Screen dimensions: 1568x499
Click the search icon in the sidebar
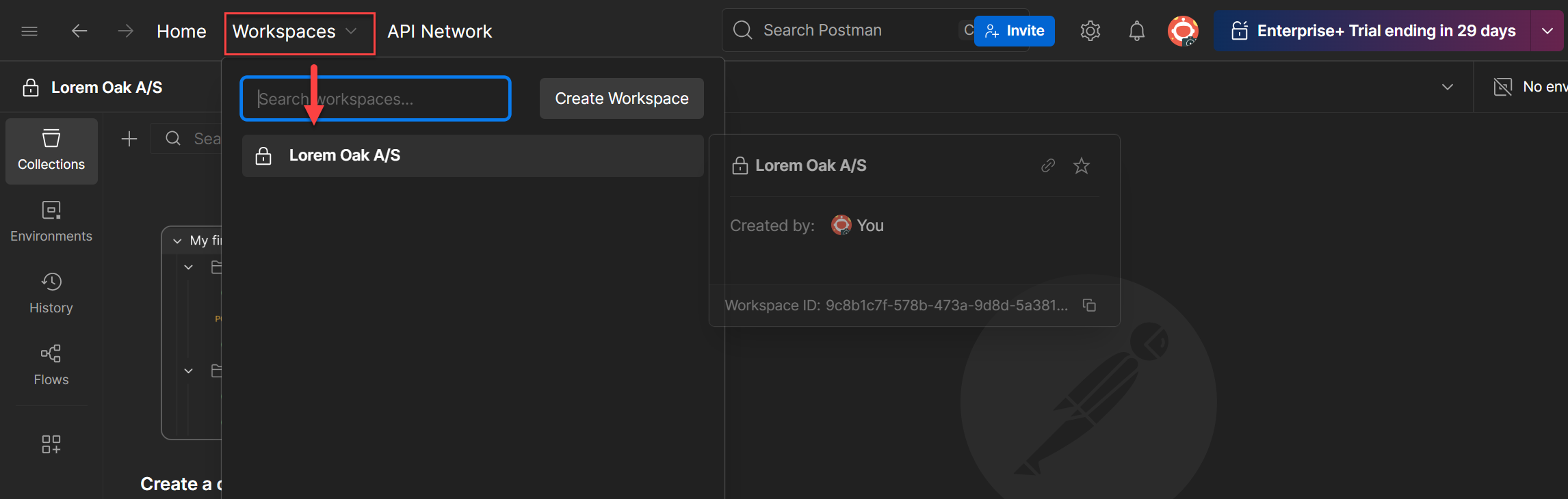click(173, 139)
